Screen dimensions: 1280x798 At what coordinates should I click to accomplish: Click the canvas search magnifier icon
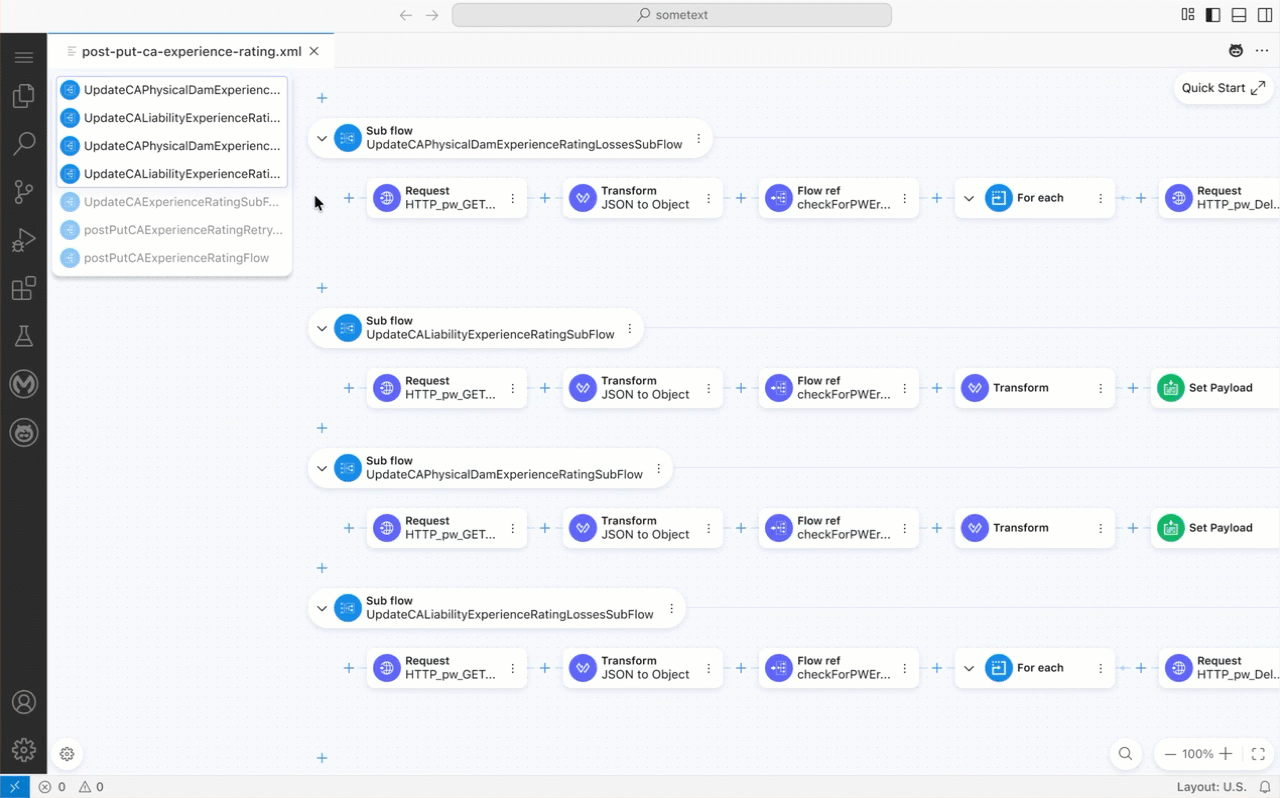(1125, 754)
